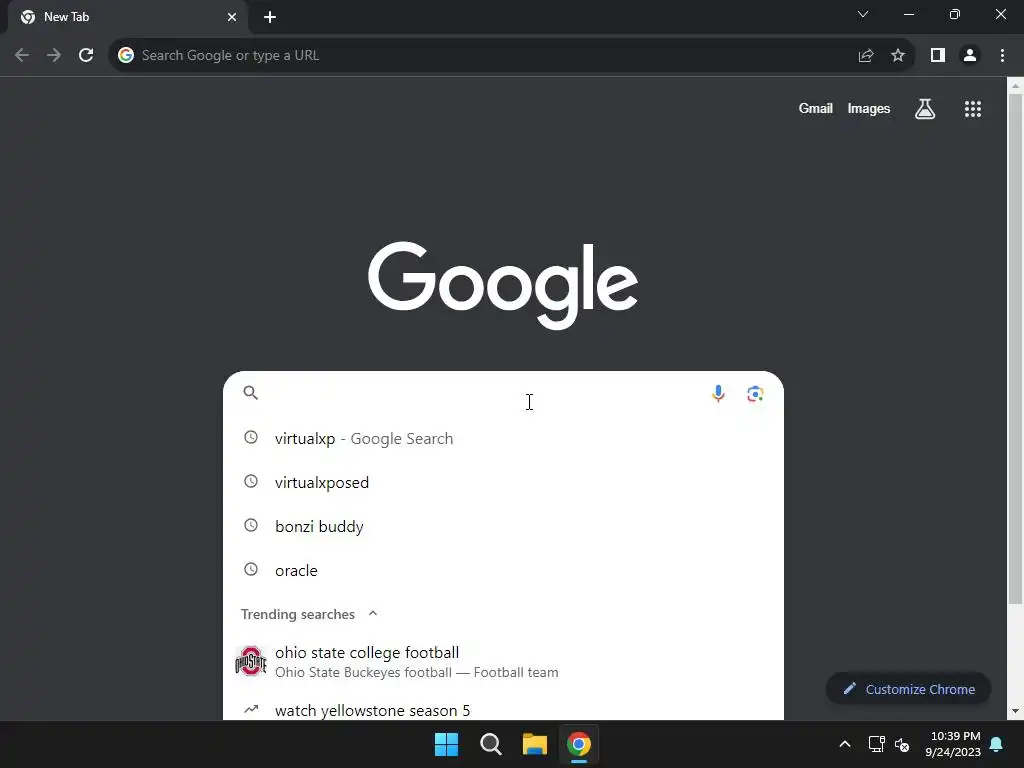Click the Google logo
The width and height of the screenshot is (1024, 768).
[x=503, y=285]
